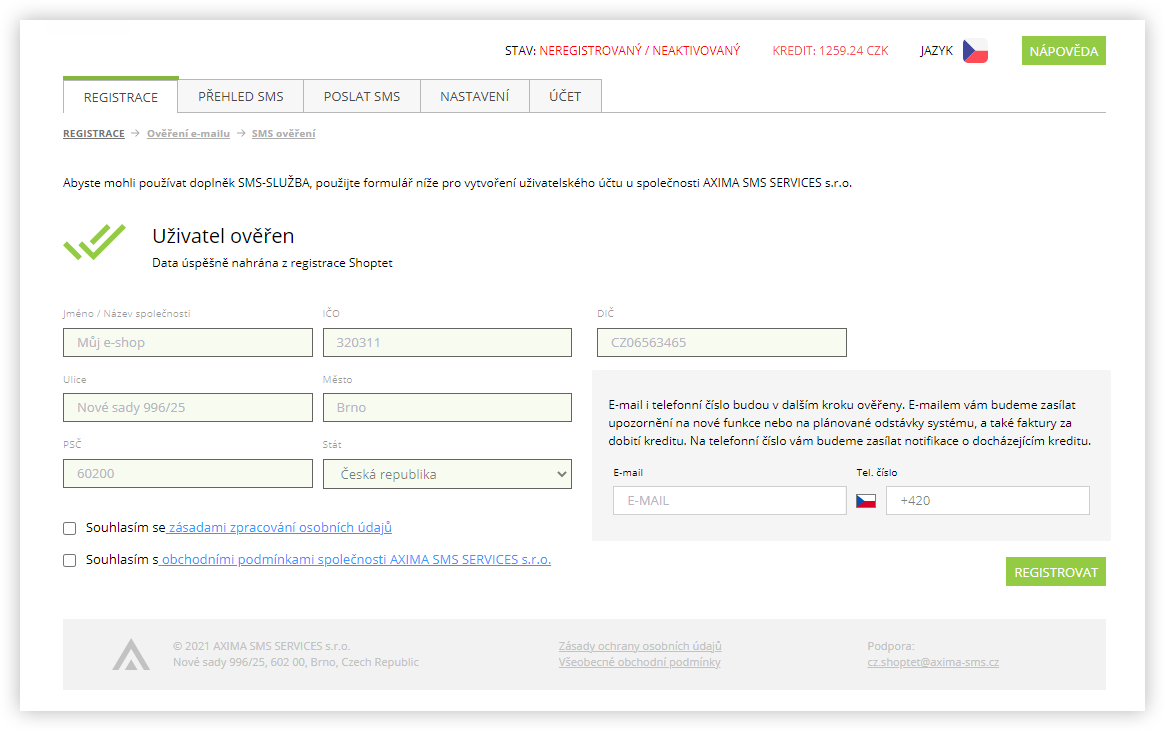
Task: Click the KREDIT: 1259.24 CZK text
Action: [831, 51]
